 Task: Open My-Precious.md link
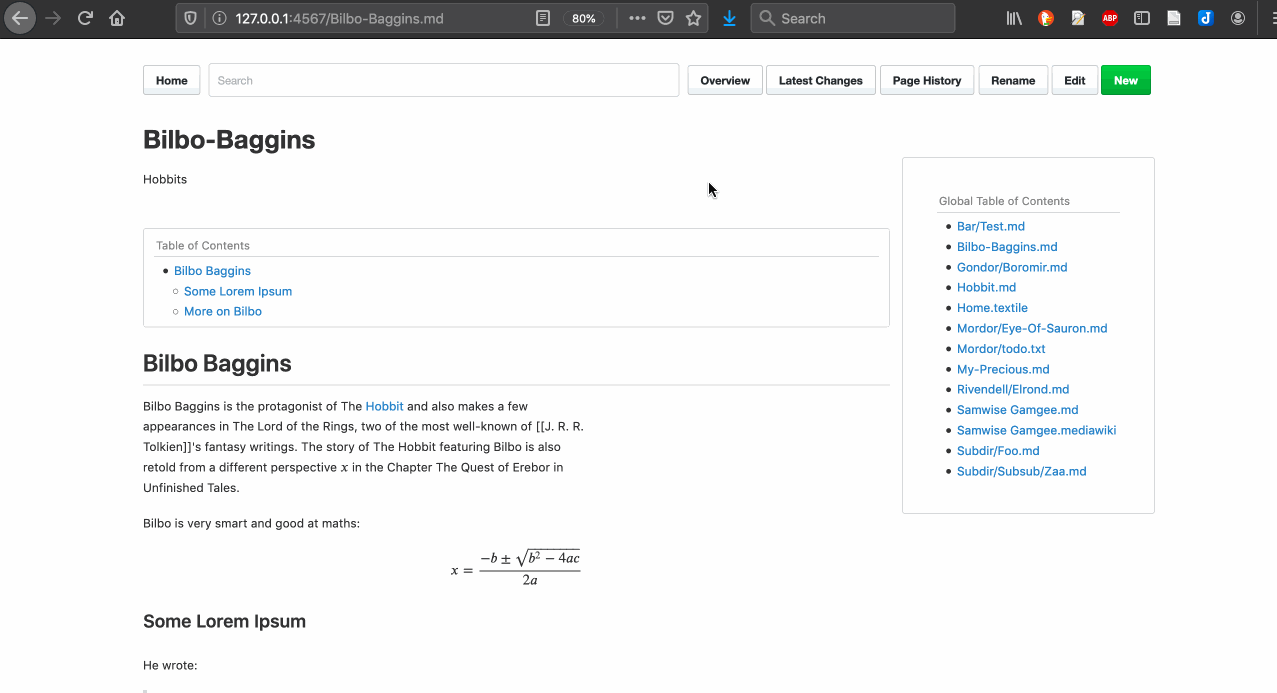click(x=1003, y=369)
